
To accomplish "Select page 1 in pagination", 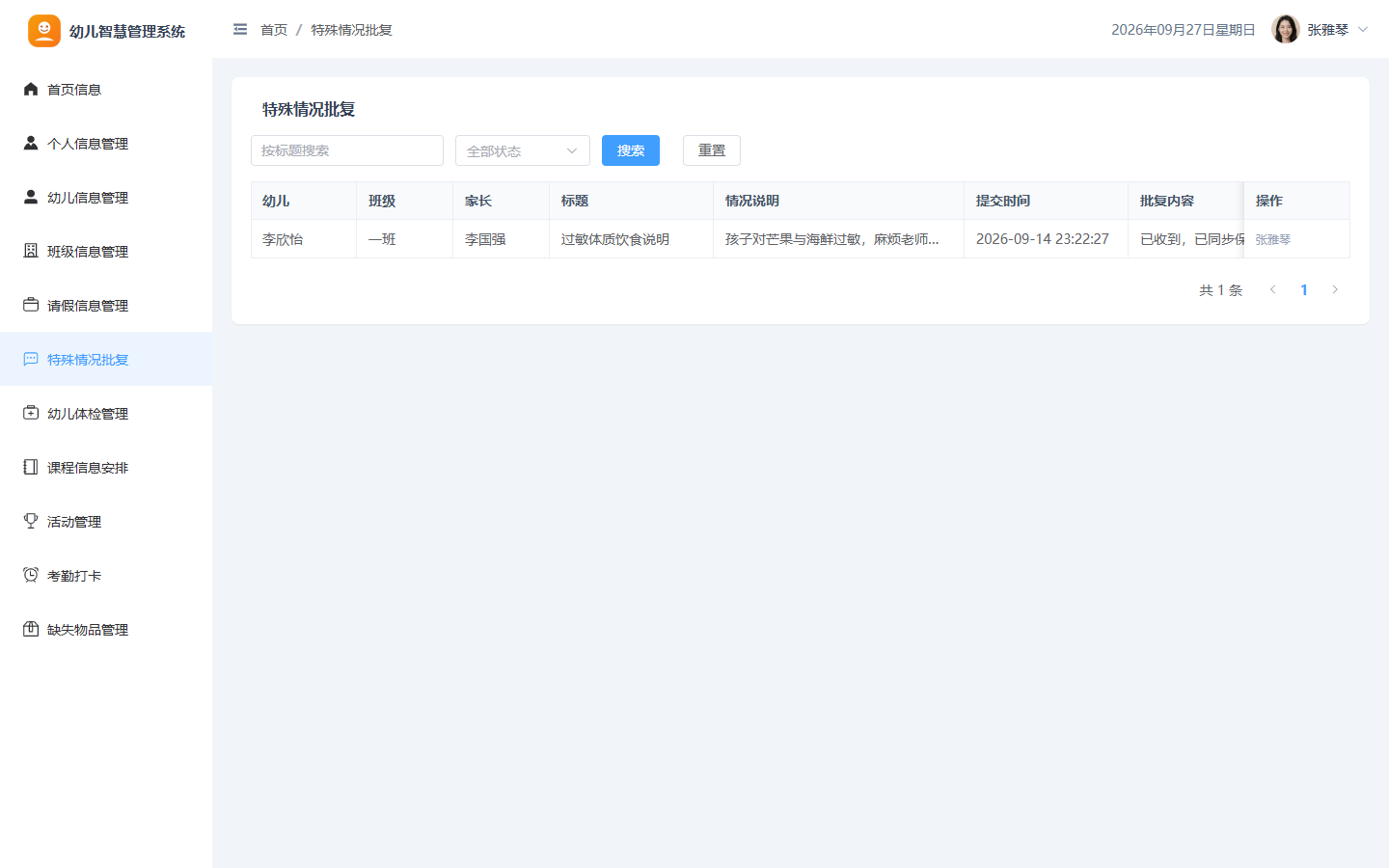I will click(x=1304, y=289).
